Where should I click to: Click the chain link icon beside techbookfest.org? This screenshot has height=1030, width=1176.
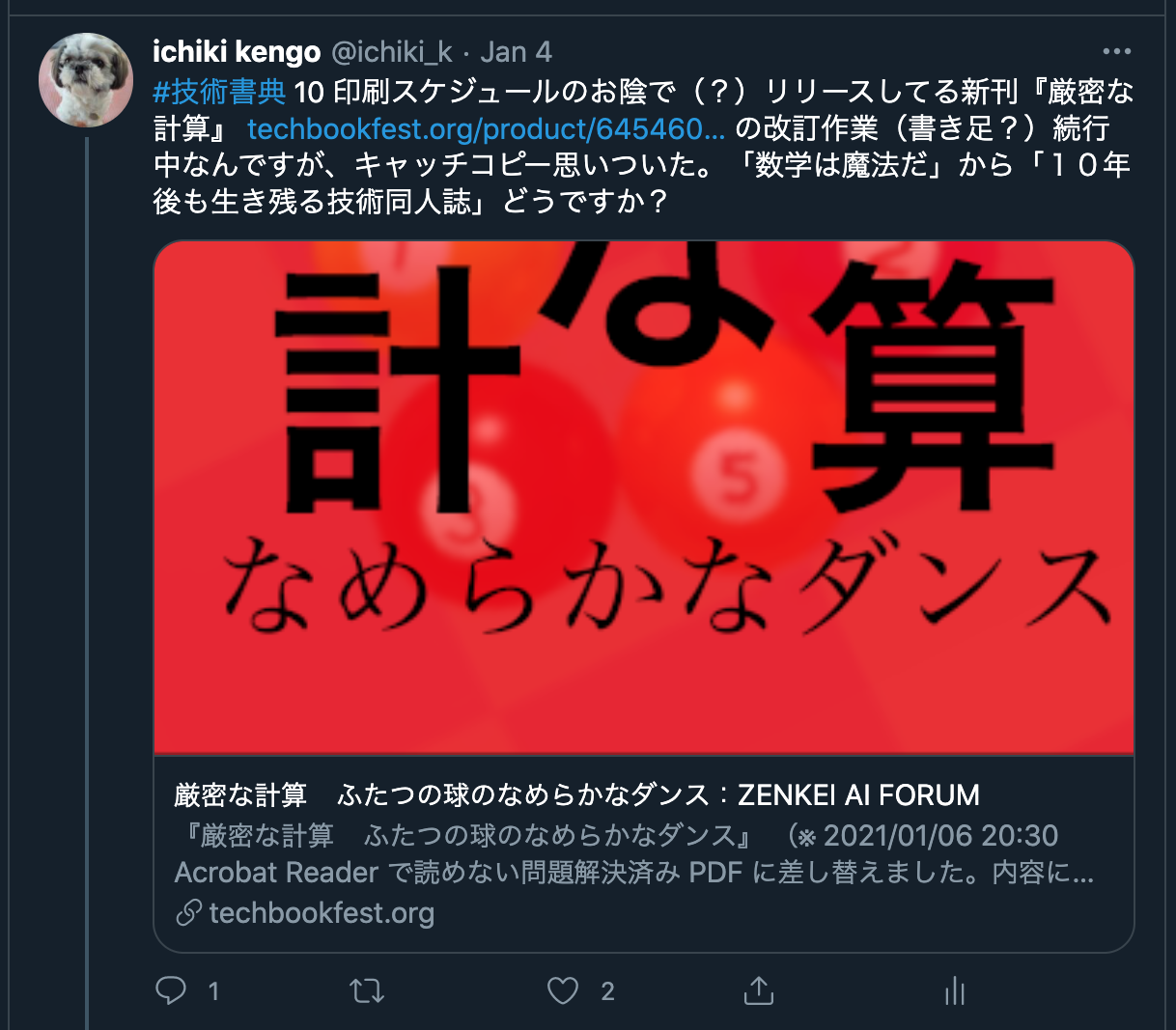click(188, 912)
